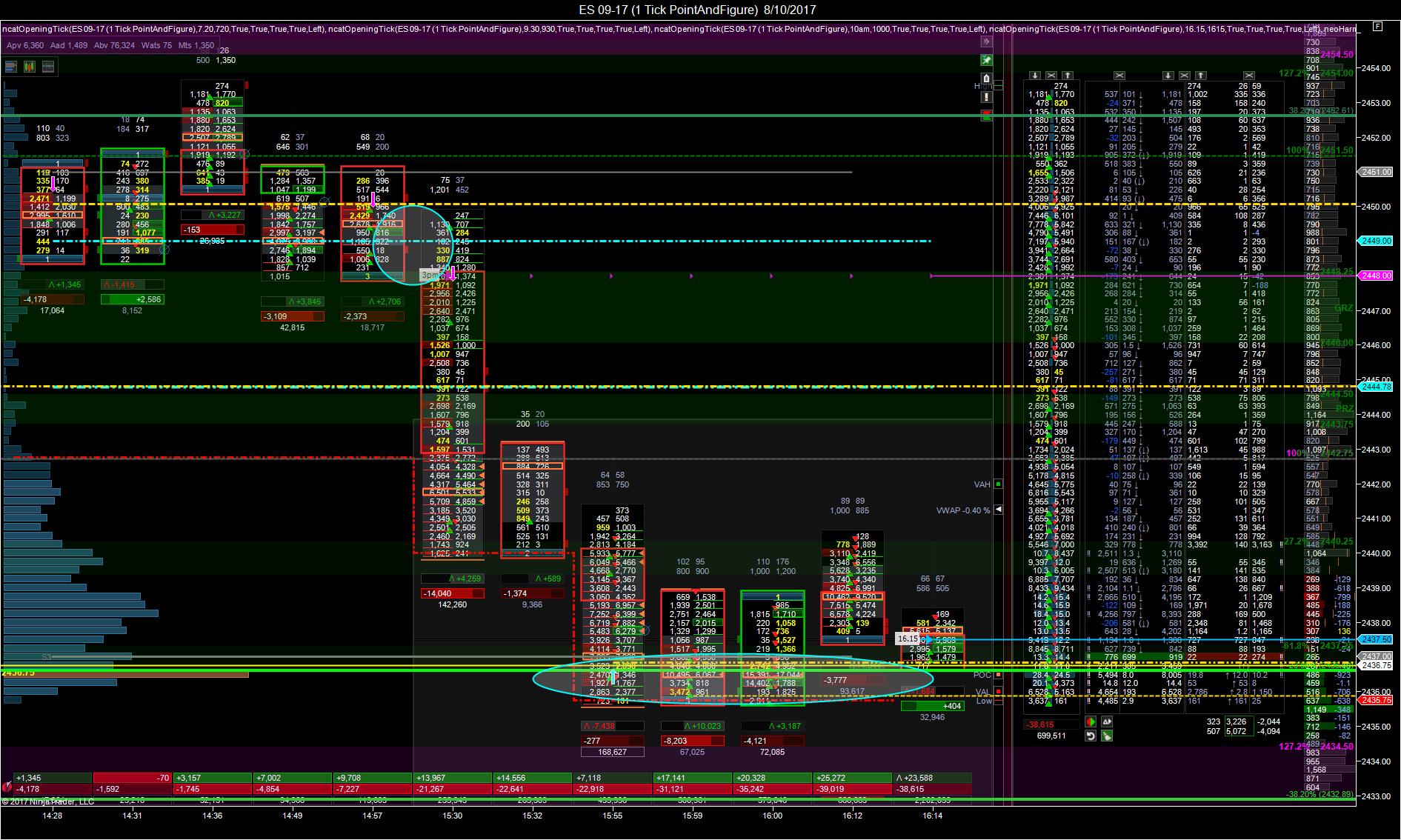Toggle the POC orange square marker
The image size is (1401, 840).
(x=998, y=675)
